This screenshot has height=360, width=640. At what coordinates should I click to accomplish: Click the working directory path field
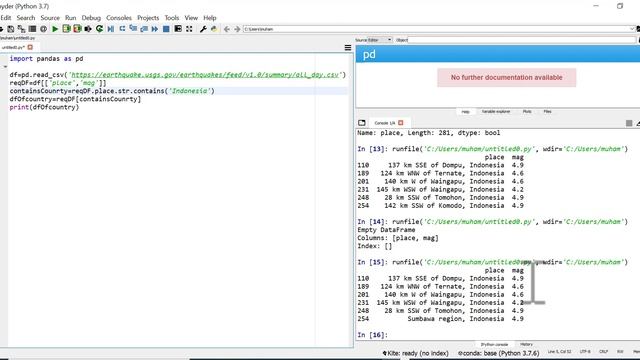pos(438,29)
